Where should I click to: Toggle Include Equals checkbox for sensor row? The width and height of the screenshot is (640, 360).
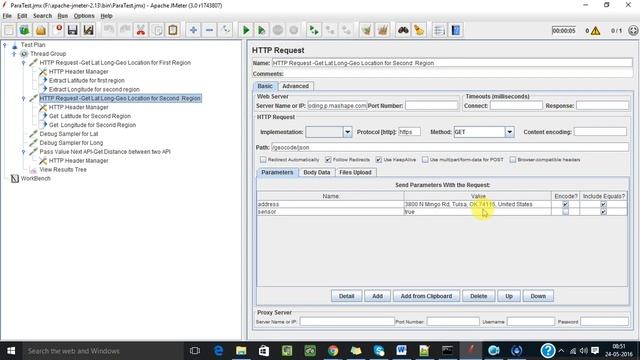pyautogui.click(x=603, y=212)
